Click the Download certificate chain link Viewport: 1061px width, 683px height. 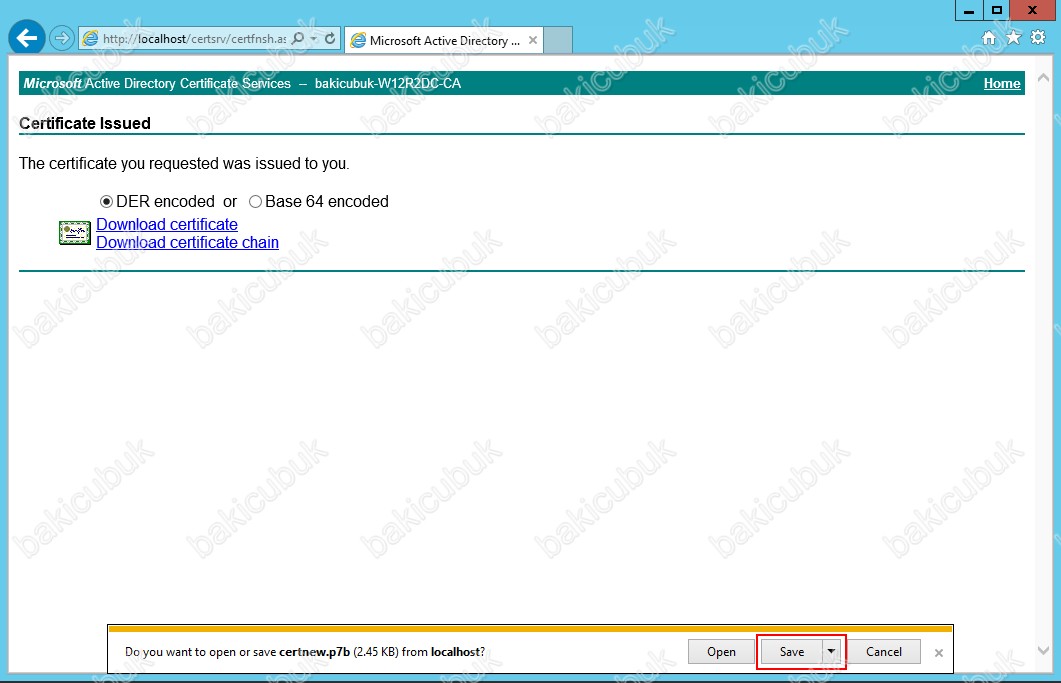point(187,242)
